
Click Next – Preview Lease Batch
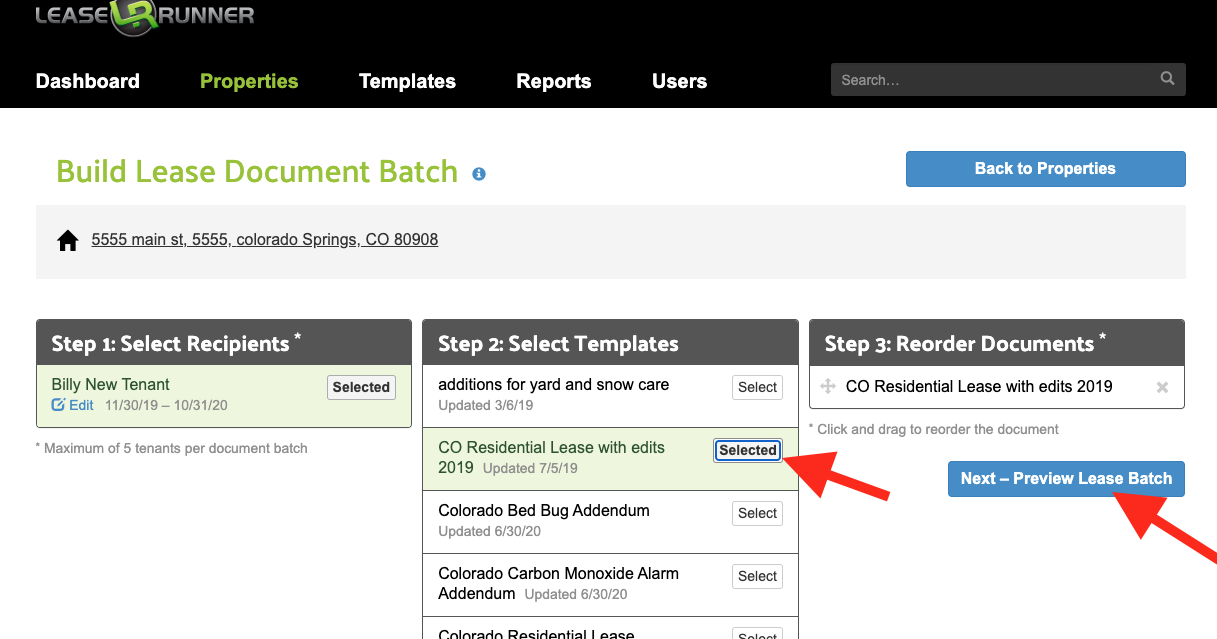[x=1066, y=479]
